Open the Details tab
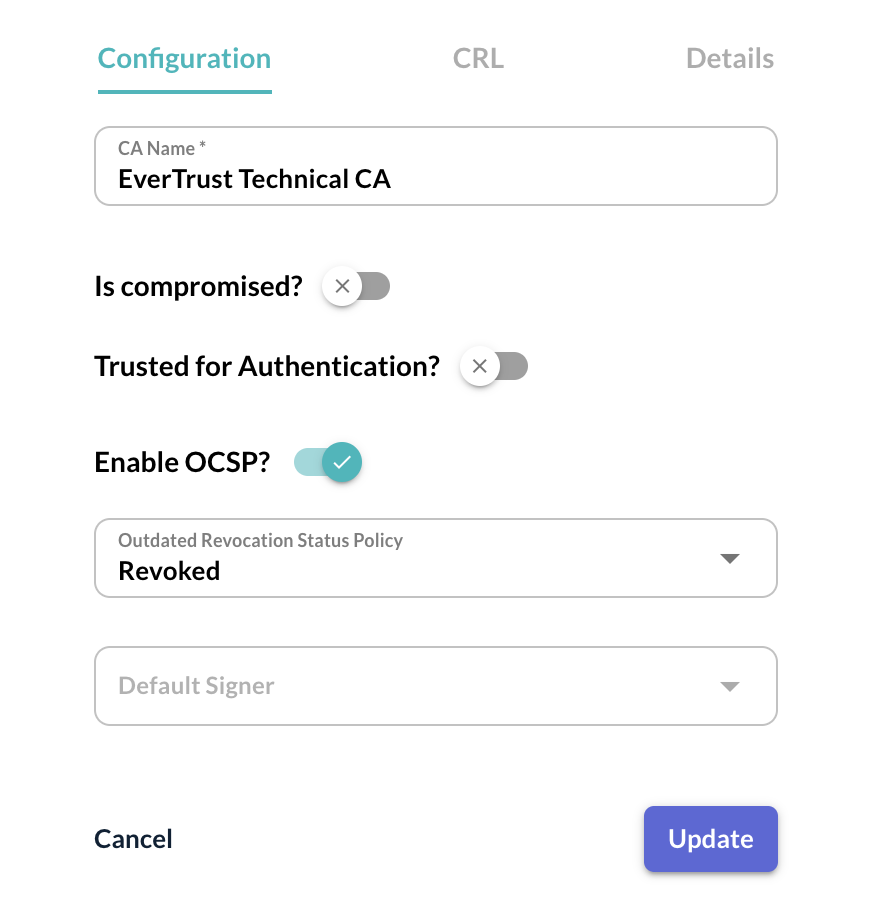Image resolution: width=876 pixels, height=924 pixels. (730, 59)
